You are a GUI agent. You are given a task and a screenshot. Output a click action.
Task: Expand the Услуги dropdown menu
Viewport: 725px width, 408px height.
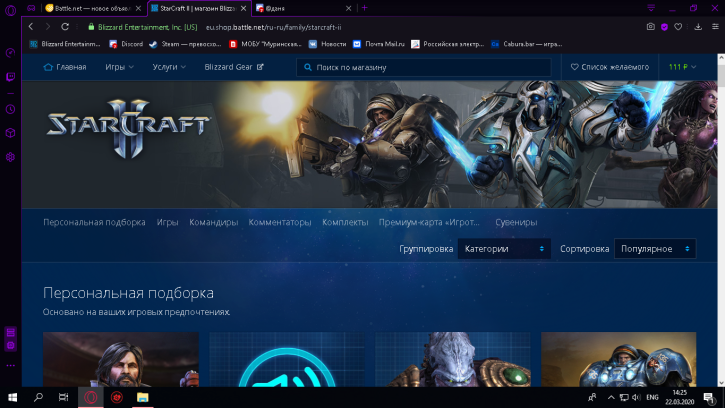[169, 67]
